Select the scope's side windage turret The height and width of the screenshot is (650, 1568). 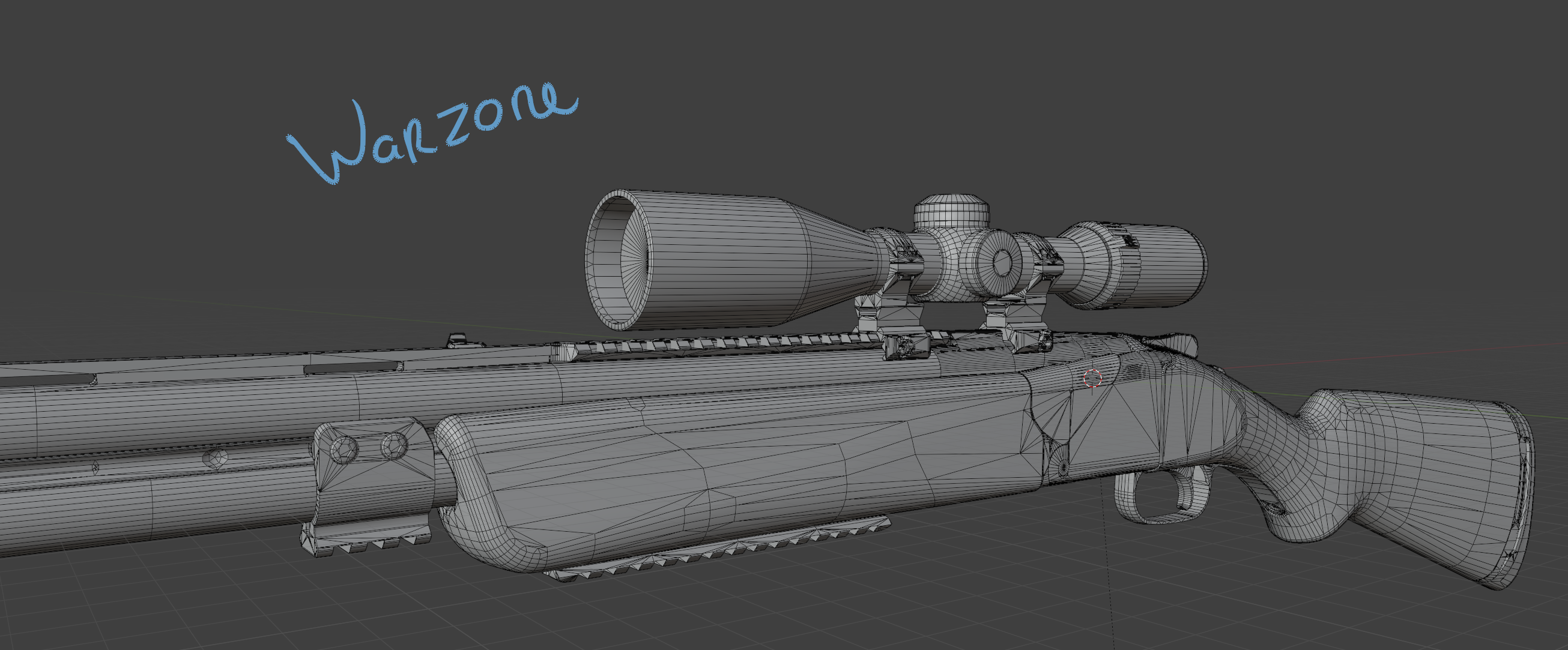[998, 263]
